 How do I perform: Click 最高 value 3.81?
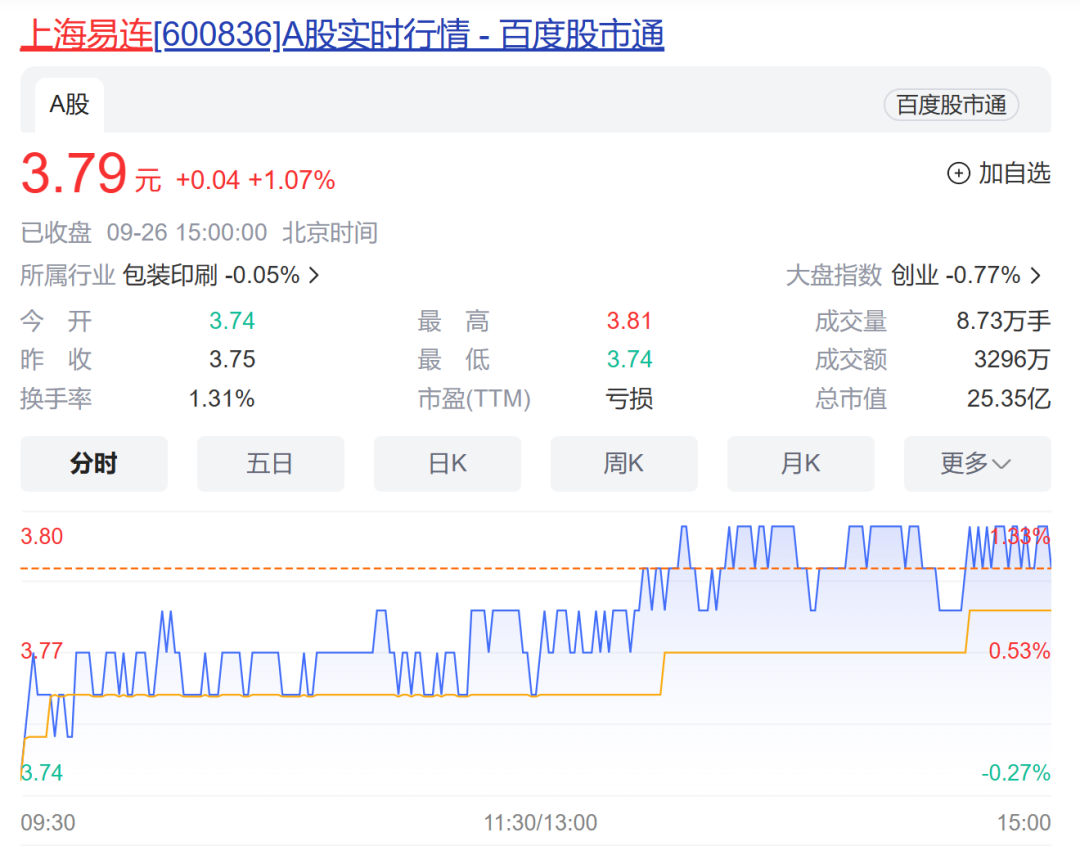point(629,321)
